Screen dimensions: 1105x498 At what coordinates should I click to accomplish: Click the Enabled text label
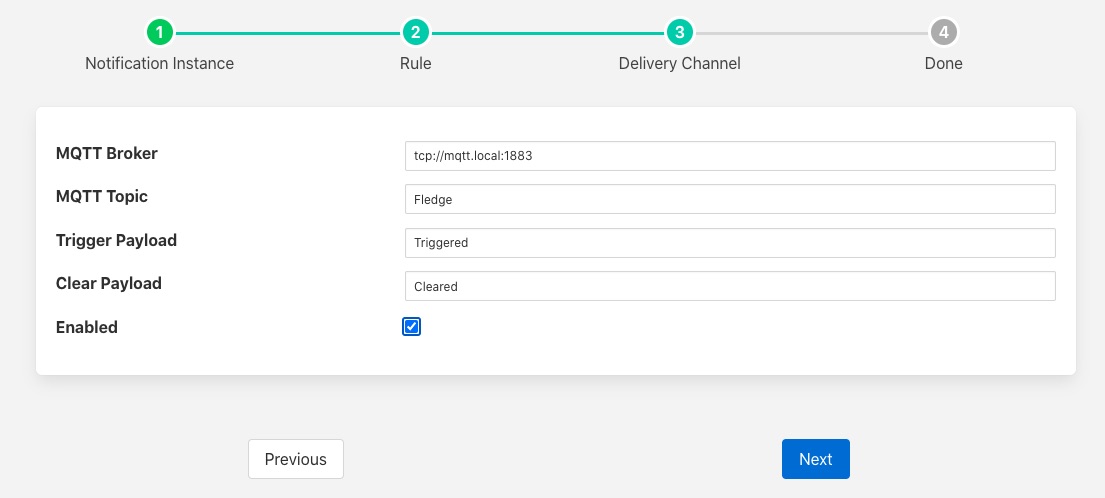pyautogui.click(x=87, y=327)
